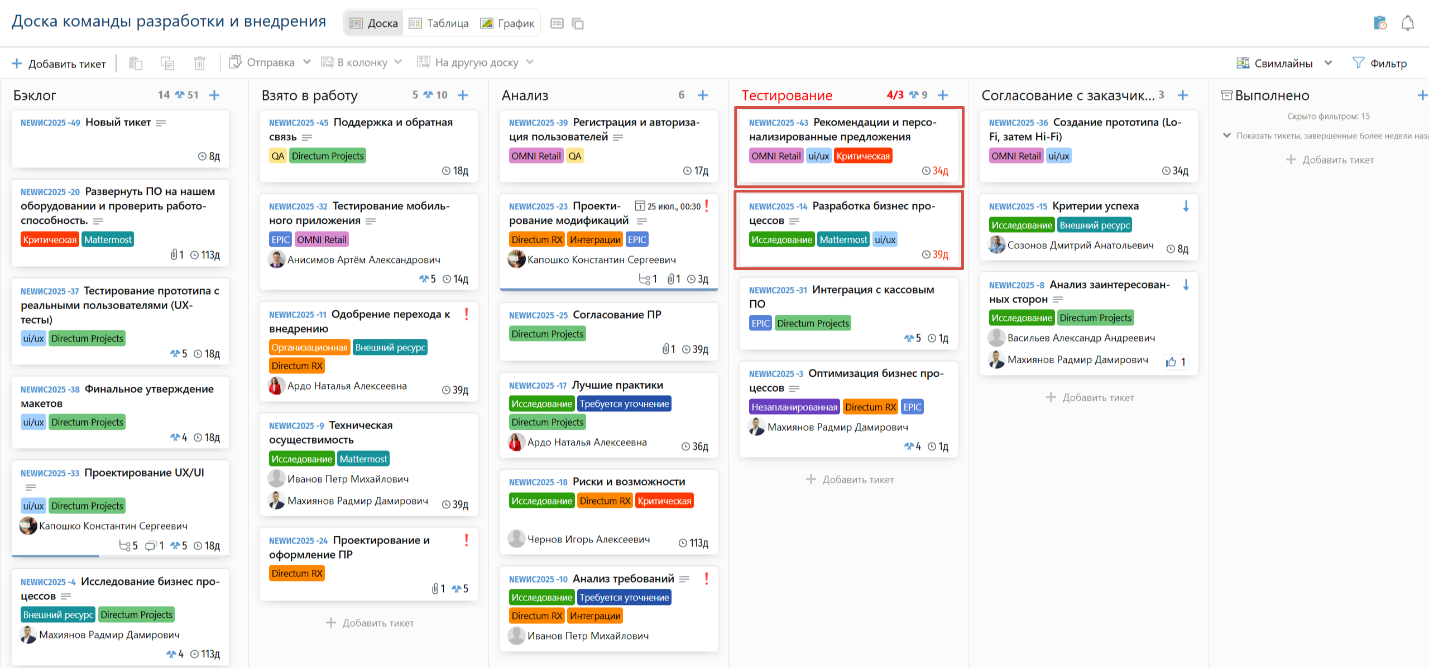The width and height of the screenshot is (1429, 668).
Task: Click the card view icon next to График
Action: coord(557,23)
